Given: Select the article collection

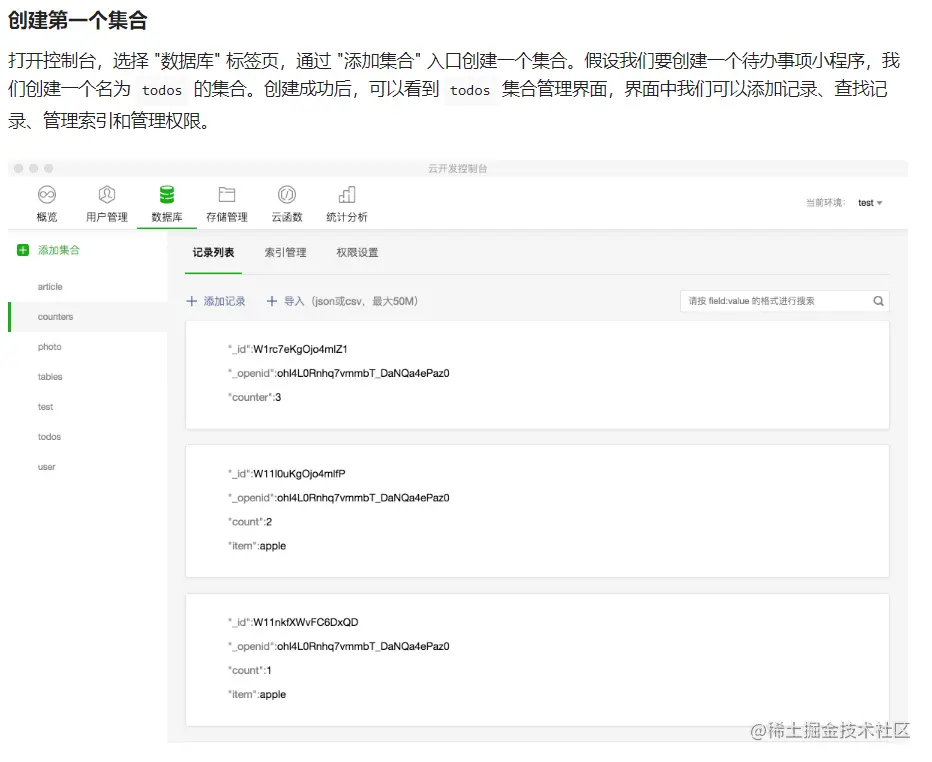Looking at the screenshot, I should [50, 286].
